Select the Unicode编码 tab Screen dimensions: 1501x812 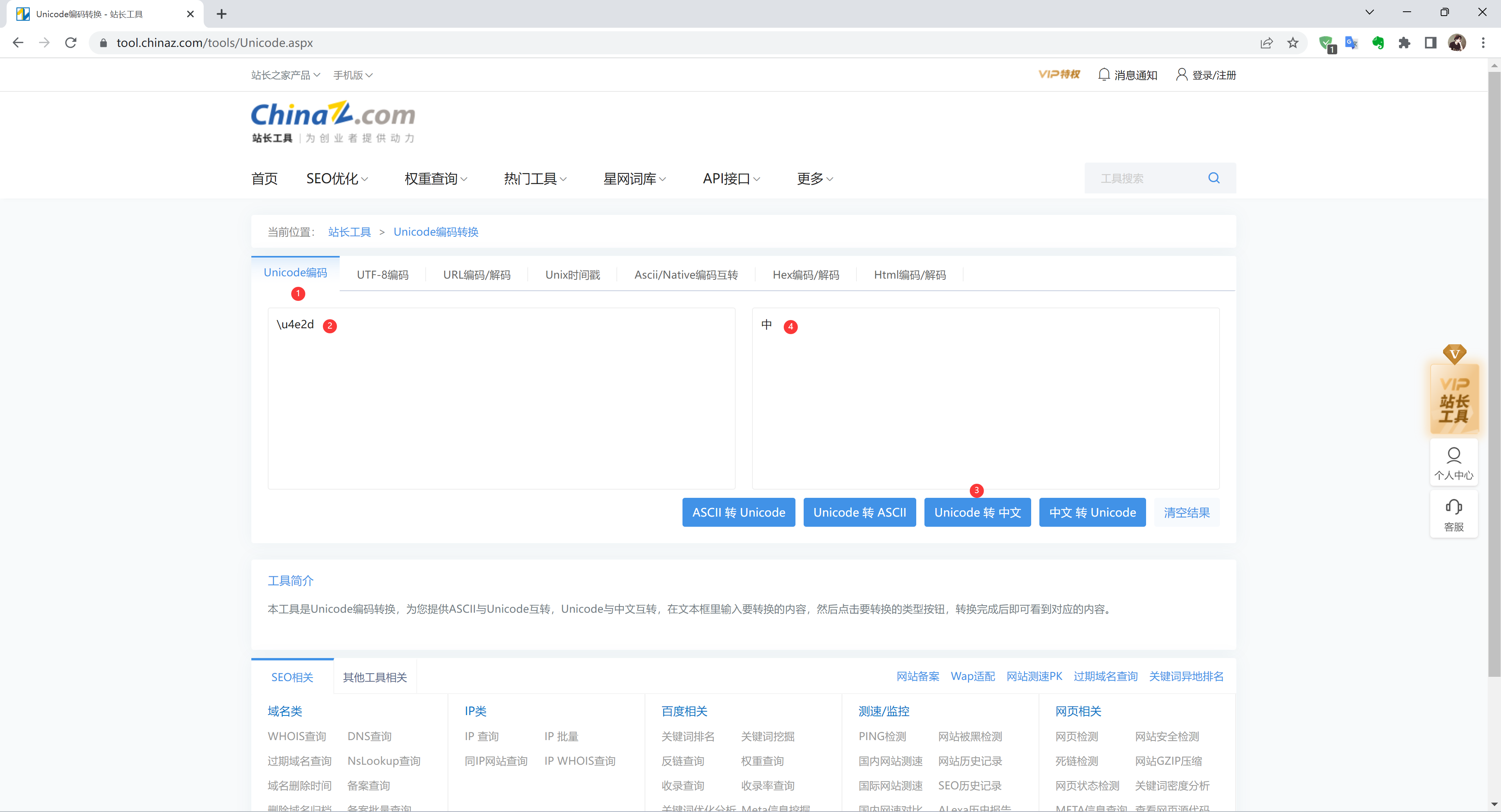coord(296,273)
